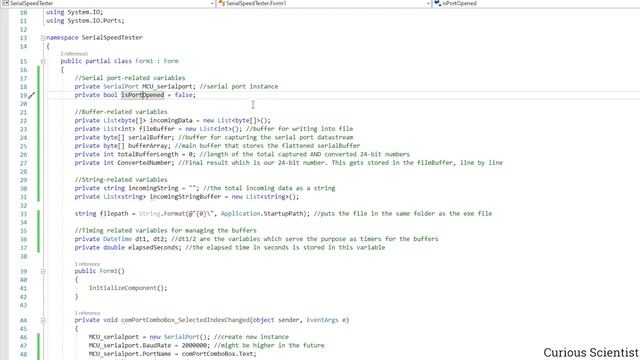Click the incomingStringBuffer variable name

pyautogui.click(x=185, y=197)
